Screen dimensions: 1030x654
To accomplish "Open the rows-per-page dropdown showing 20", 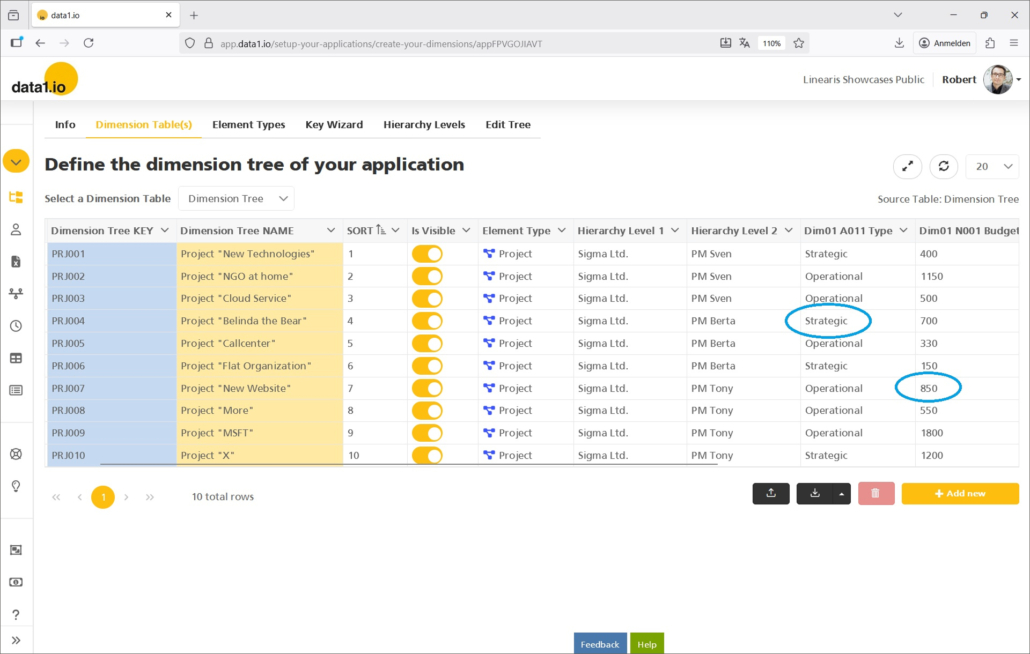I will click(x=993, y=166).
